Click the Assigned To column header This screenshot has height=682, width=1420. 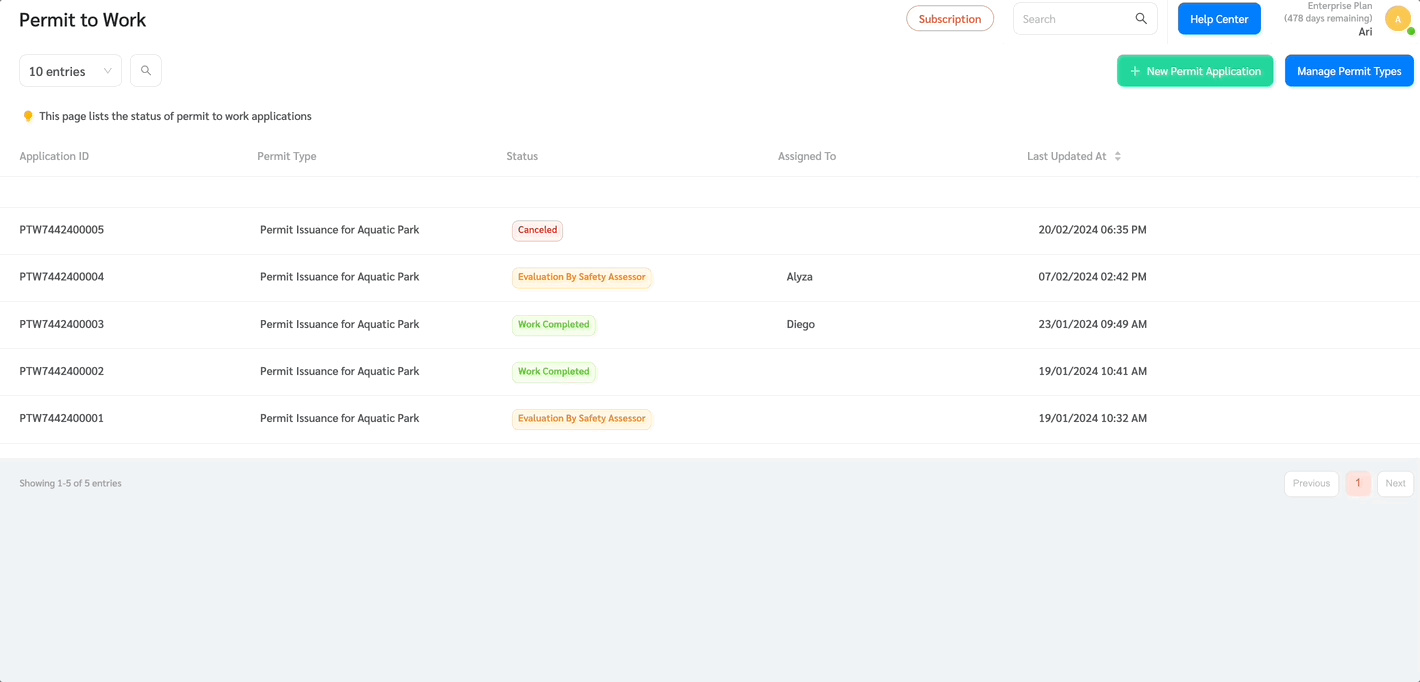807,156
